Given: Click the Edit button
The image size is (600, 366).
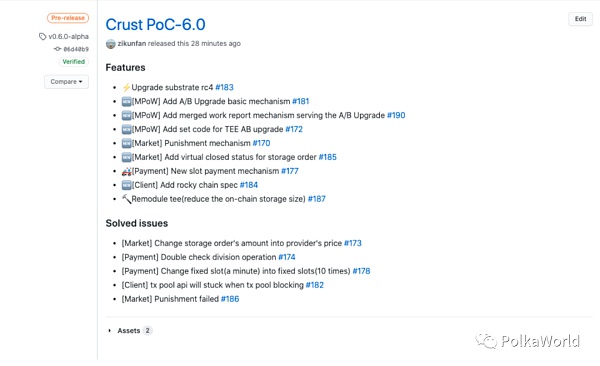Looking at the screenshot, I should 580,19.
